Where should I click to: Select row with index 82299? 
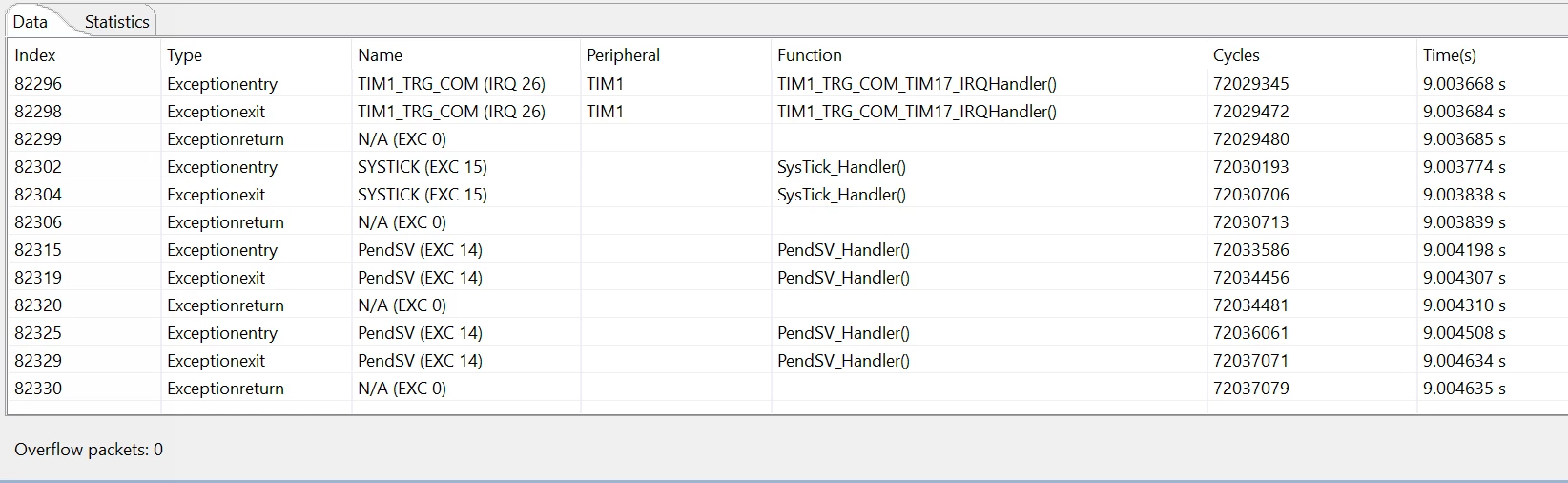(787, 138)
